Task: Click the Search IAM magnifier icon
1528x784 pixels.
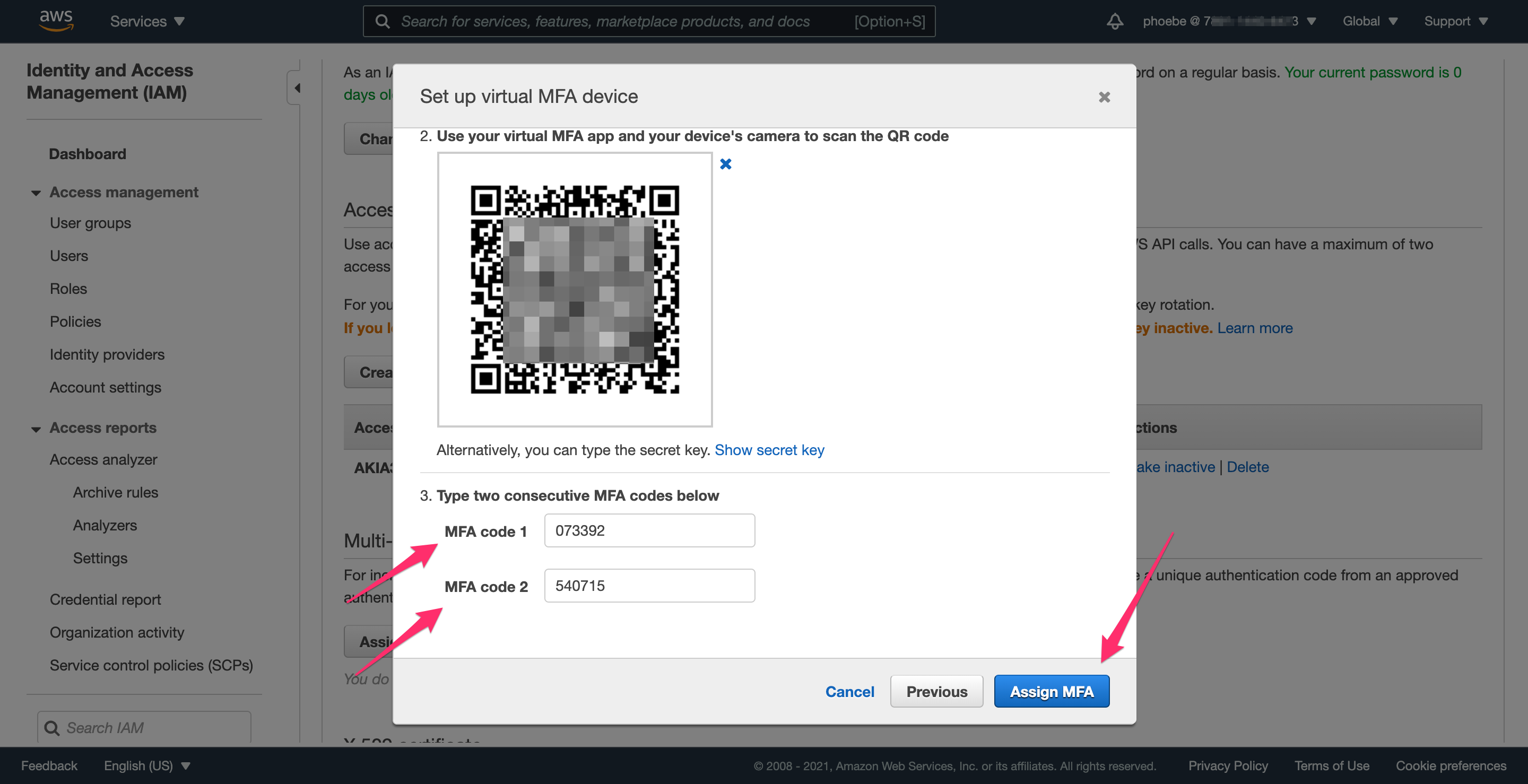Action: click(x=52, y=728)
